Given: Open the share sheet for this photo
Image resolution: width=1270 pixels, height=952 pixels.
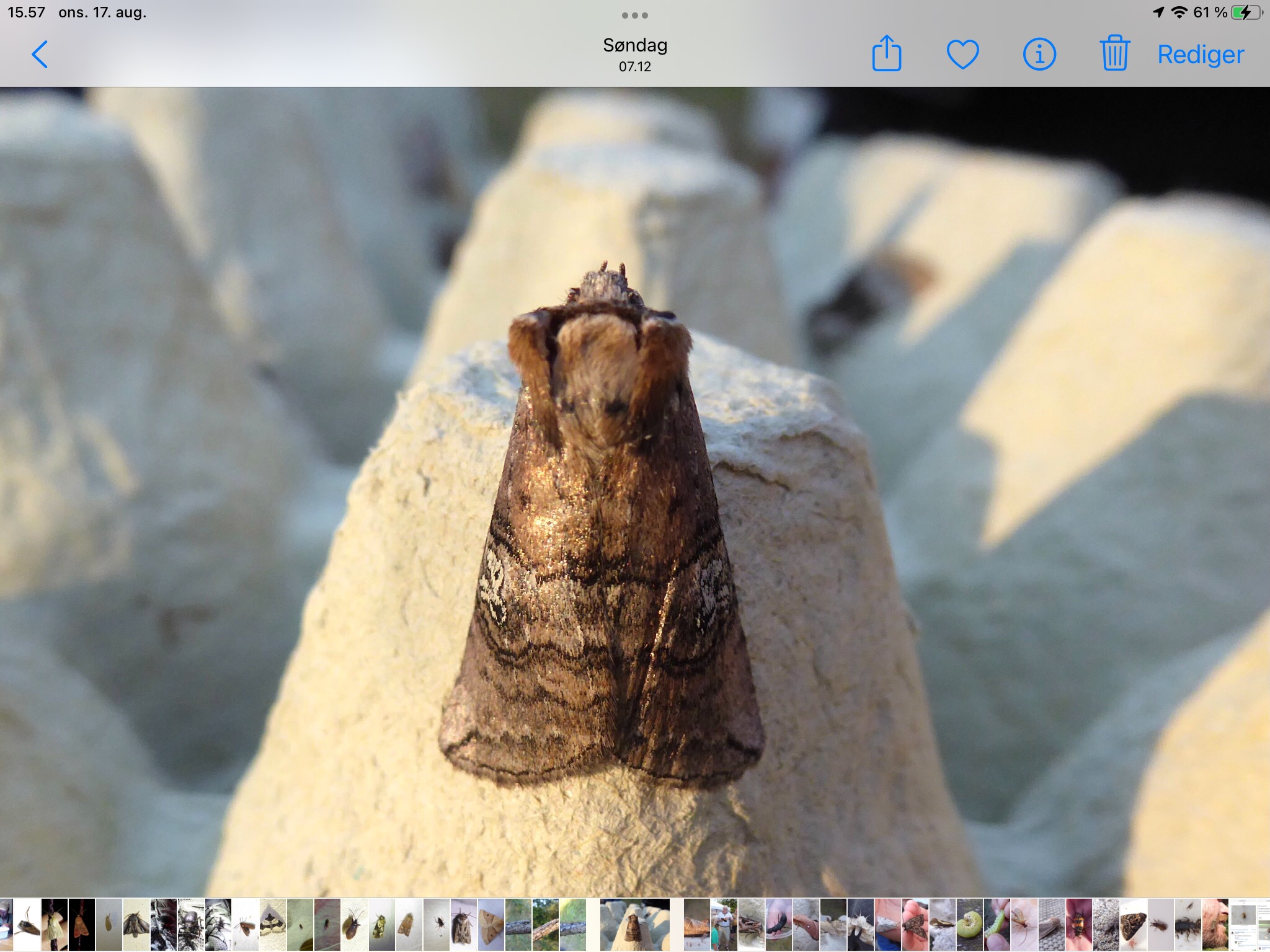Looking at the screenshot, I should click(x=886, y=54).
